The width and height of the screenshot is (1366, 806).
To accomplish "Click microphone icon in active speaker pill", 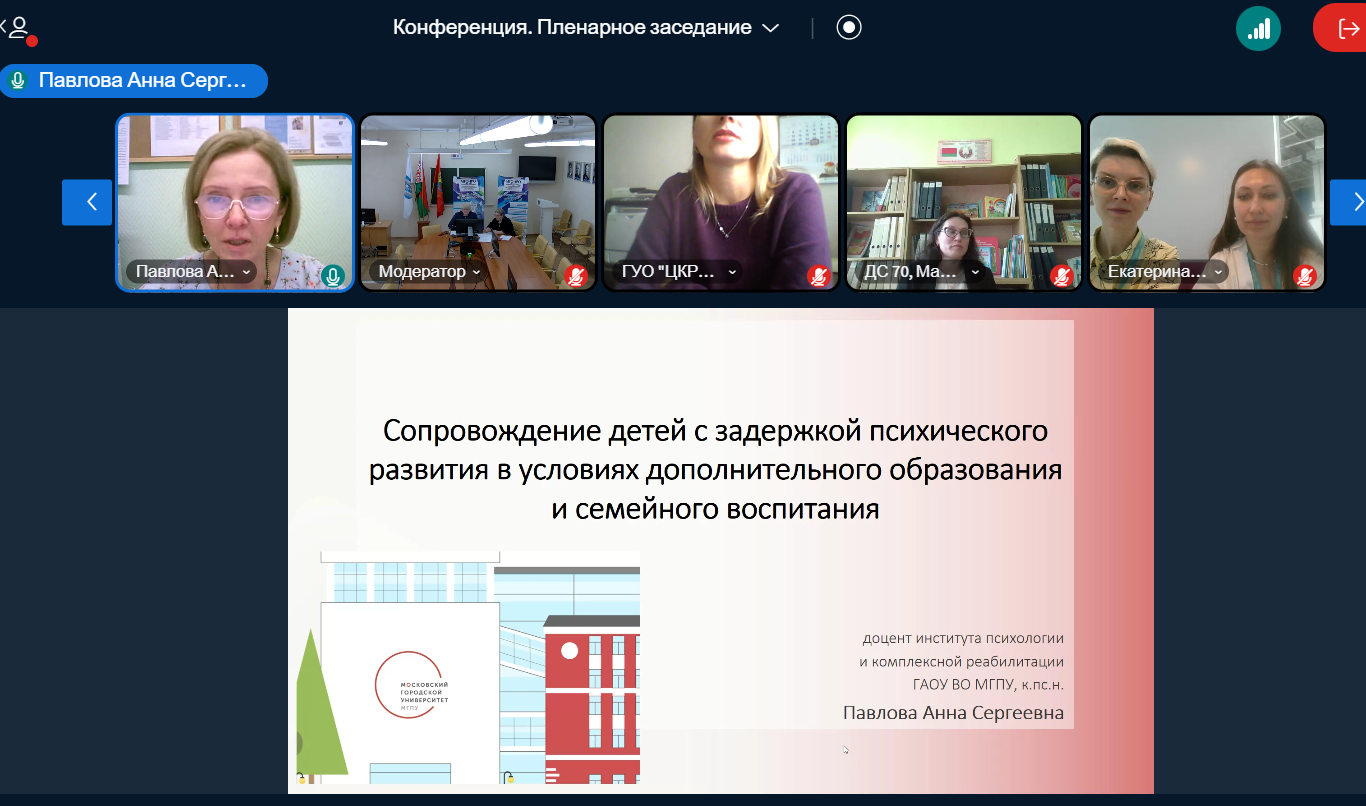I will click(x=18, y=81).
